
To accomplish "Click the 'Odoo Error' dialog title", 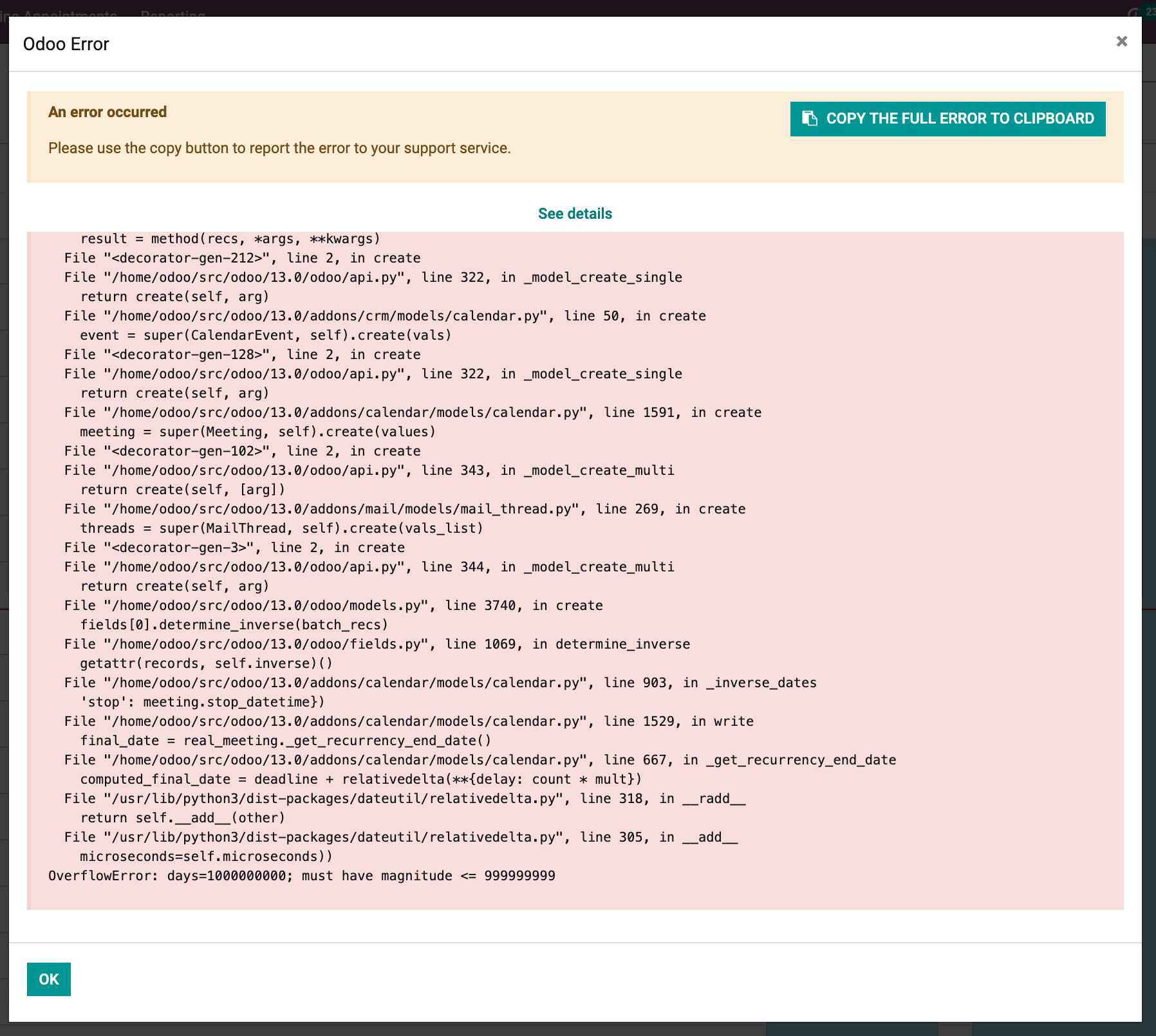I will point(66,44).
